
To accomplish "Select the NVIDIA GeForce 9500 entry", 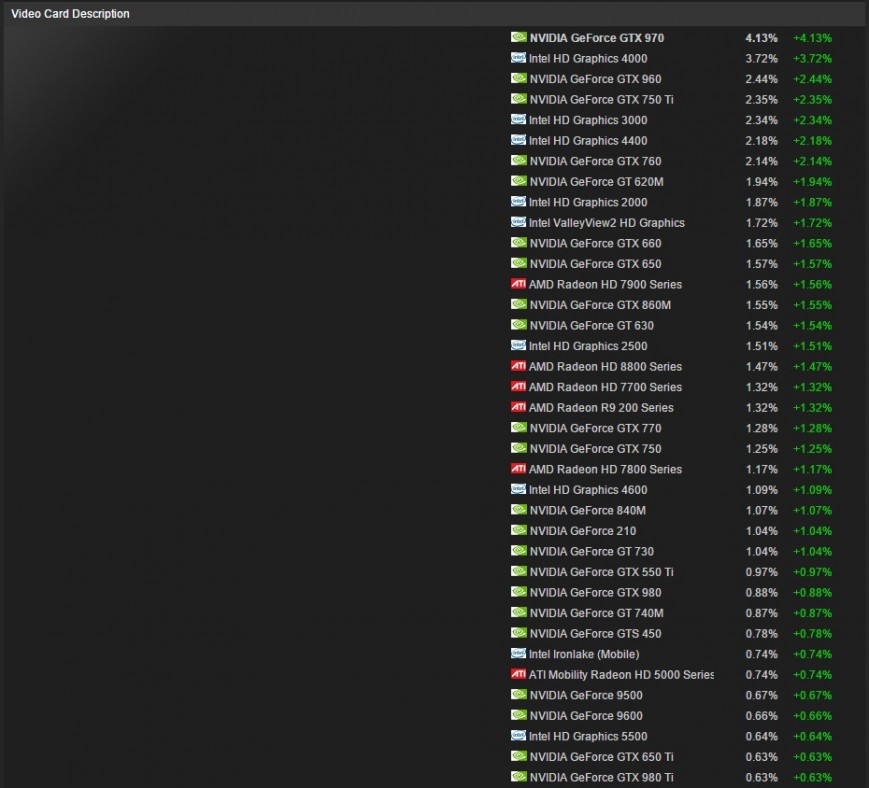I will coord(586,695).
